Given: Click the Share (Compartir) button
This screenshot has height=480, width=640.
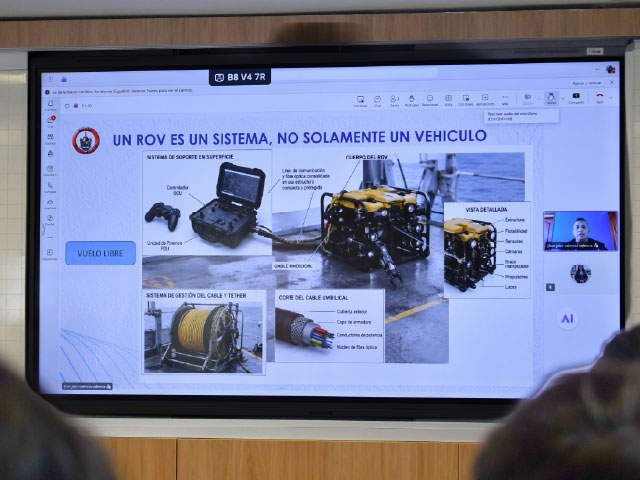Looking at the screenshot, I should (x=576, y=98).
